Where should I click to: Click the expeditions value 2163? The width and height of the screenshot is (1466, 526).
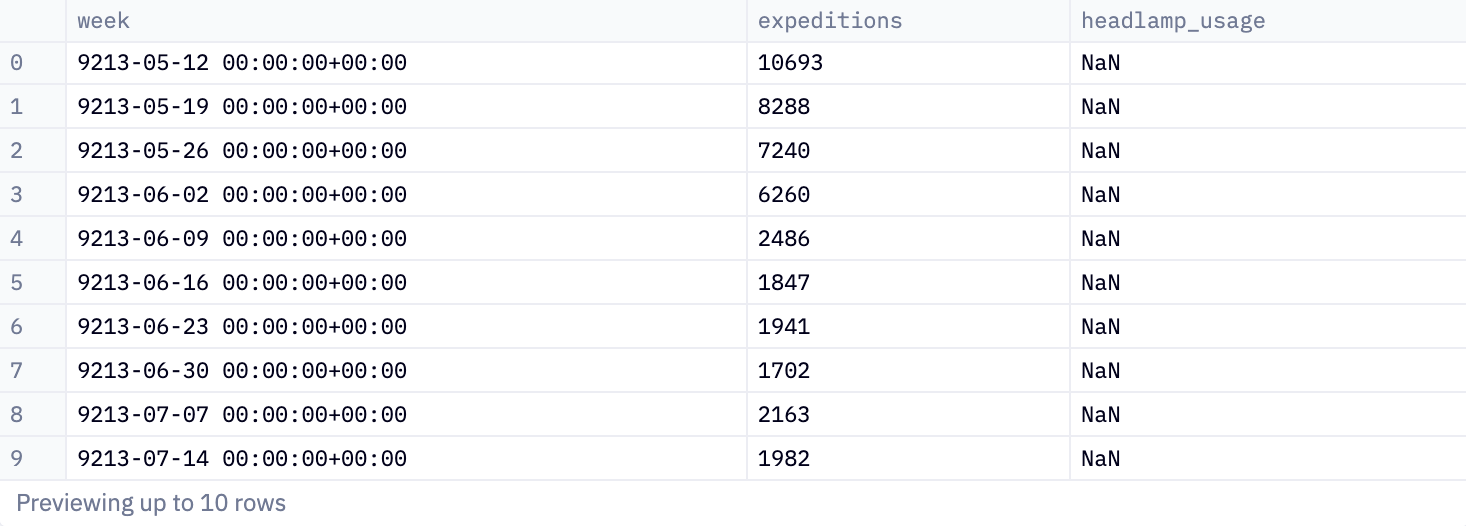click(784, 415)
